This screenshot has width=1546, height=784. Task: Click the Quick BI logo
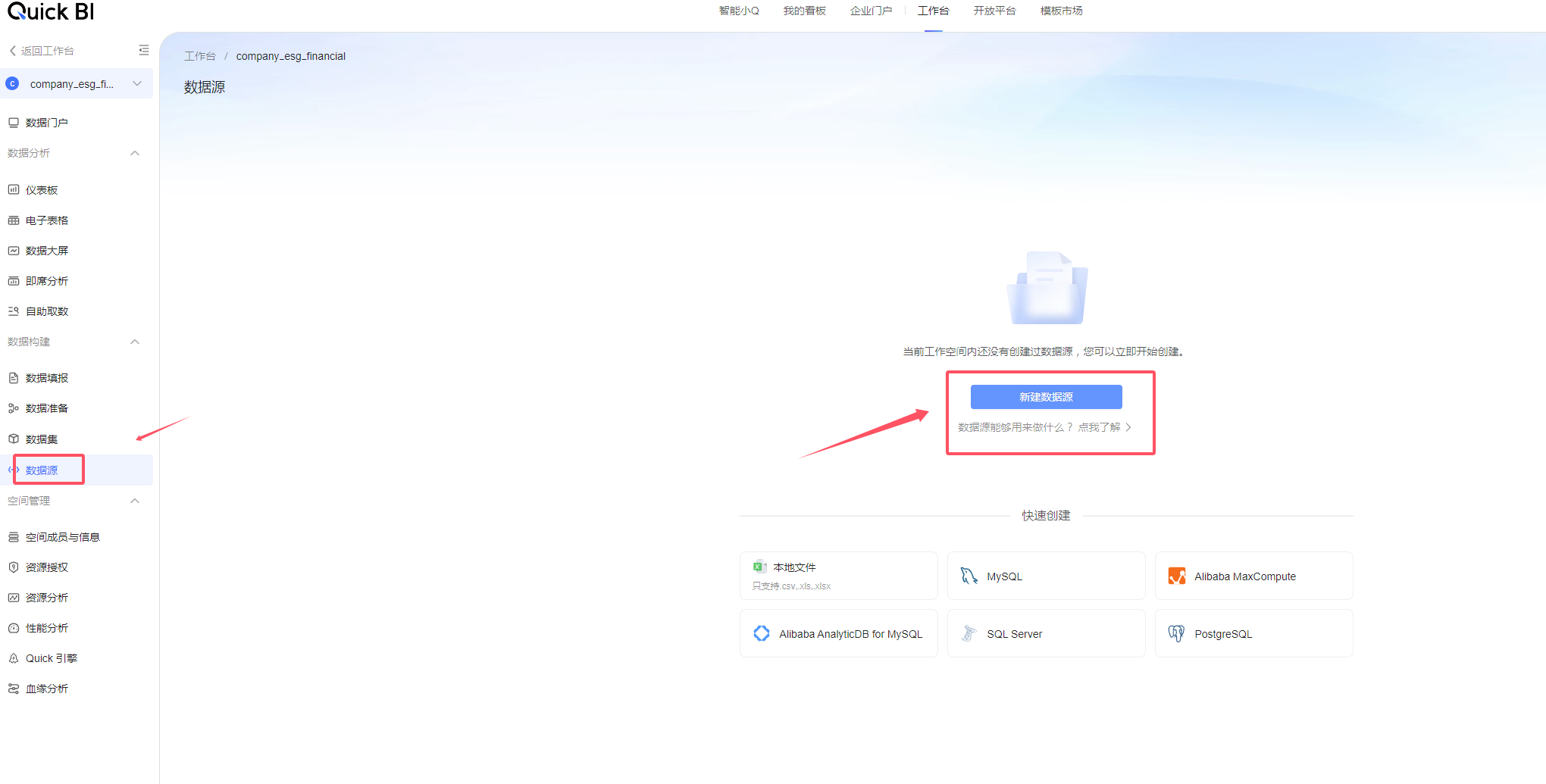(51, 11)
